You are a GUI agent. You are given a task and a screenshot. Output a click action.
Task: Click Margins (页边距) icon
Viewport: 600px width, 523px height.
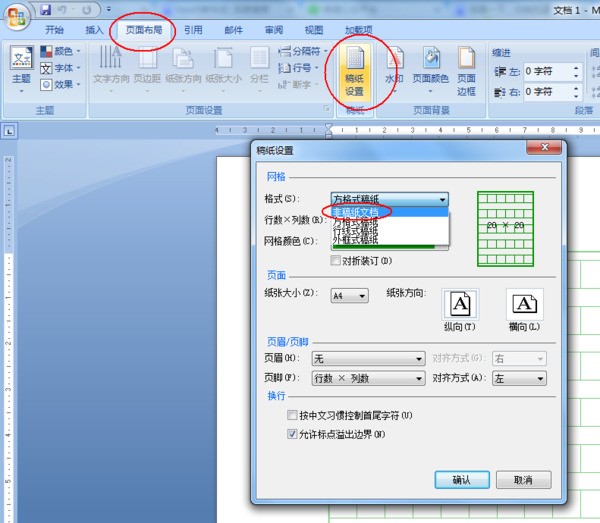click(x=147, y=69)
